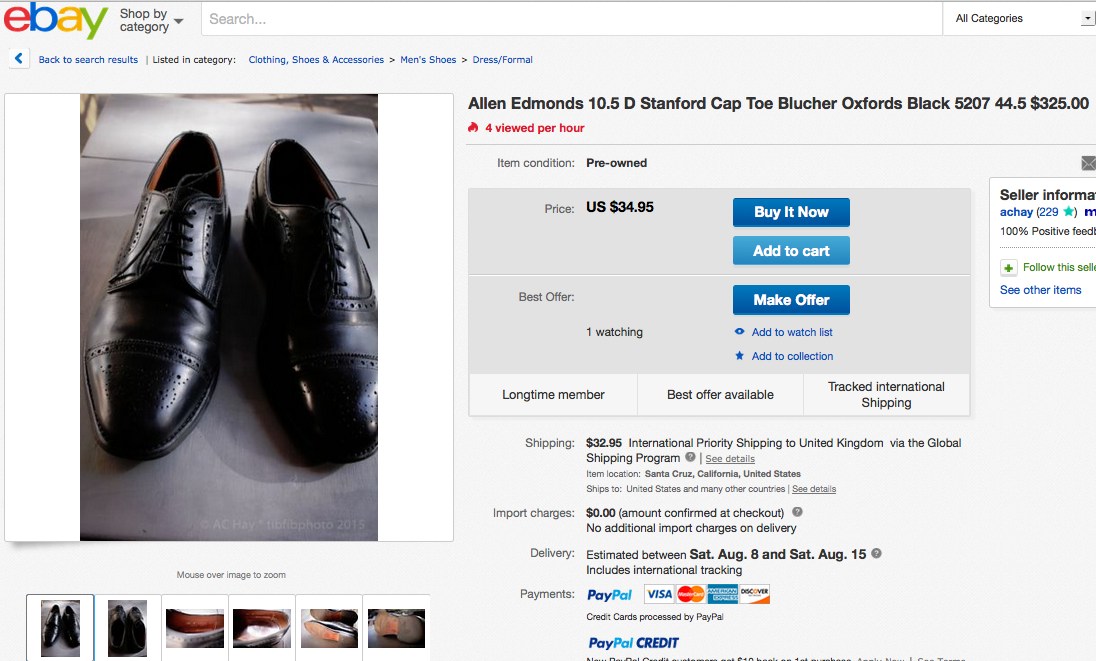
Task: Click See other items from achay
Action: pyautogui.click(x=1040, y=289)
